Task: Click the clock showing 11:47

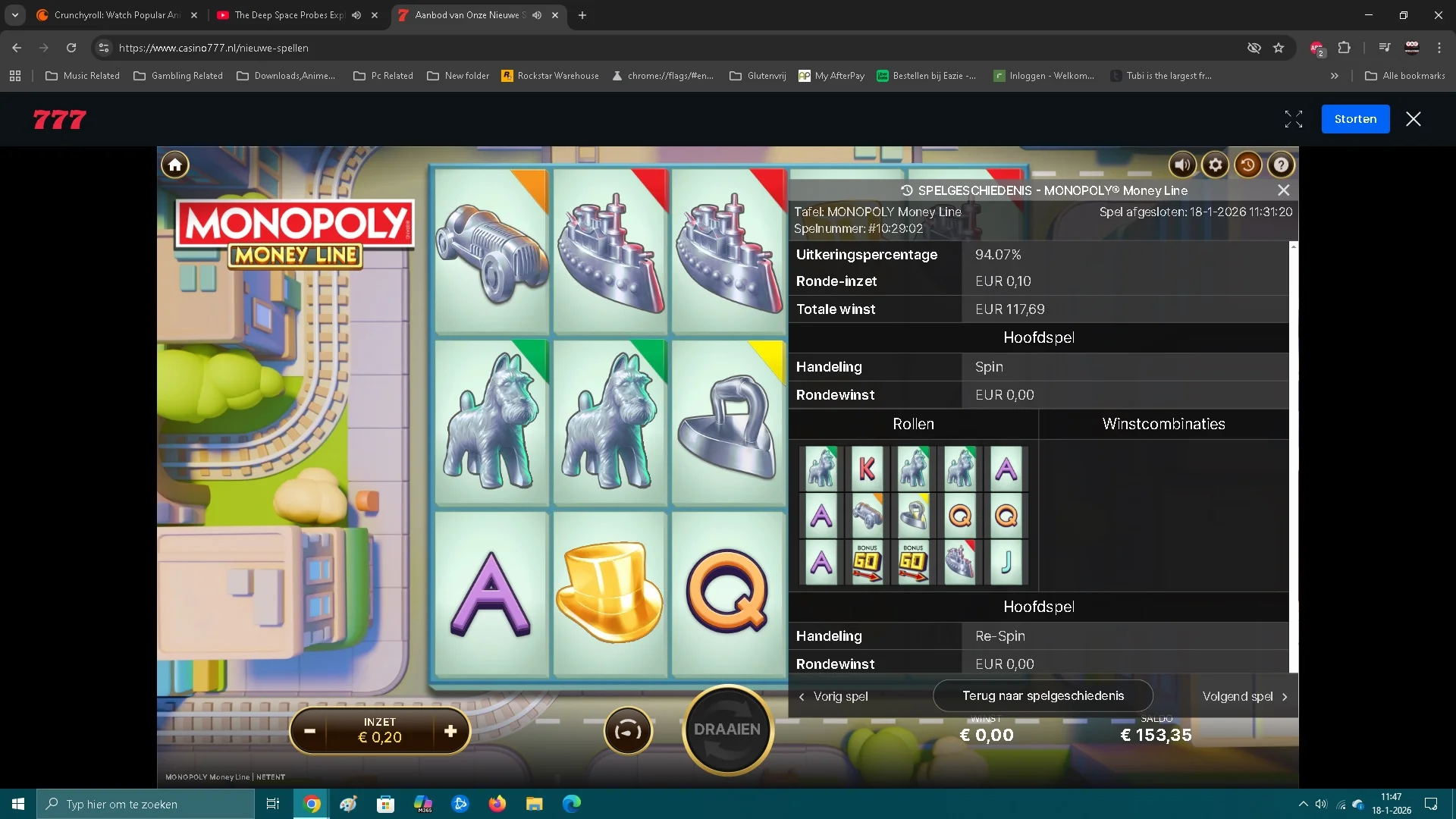Action: pos(1392,804)
